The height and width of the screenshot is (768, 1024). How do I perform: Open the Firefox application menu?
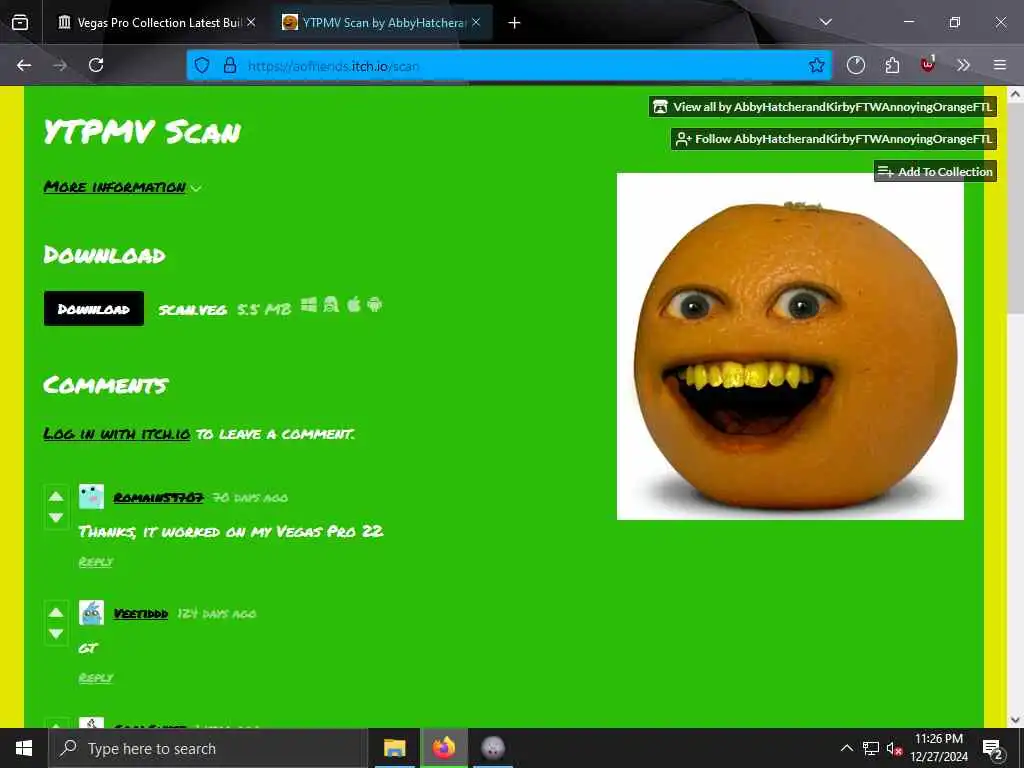(x=1000, y=65)
